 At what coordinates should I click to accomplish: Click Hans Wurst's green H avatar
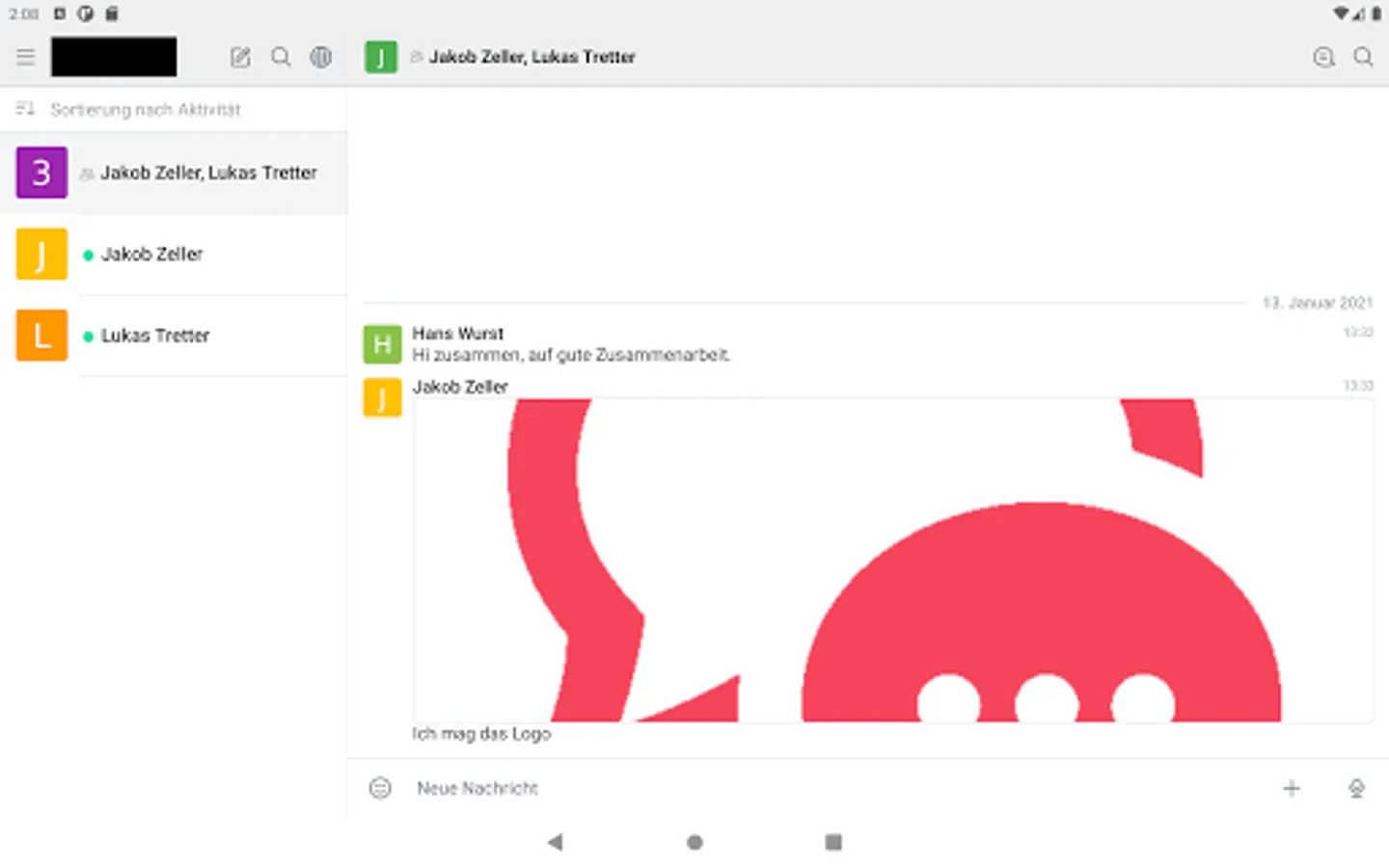(x=382, y=344)
